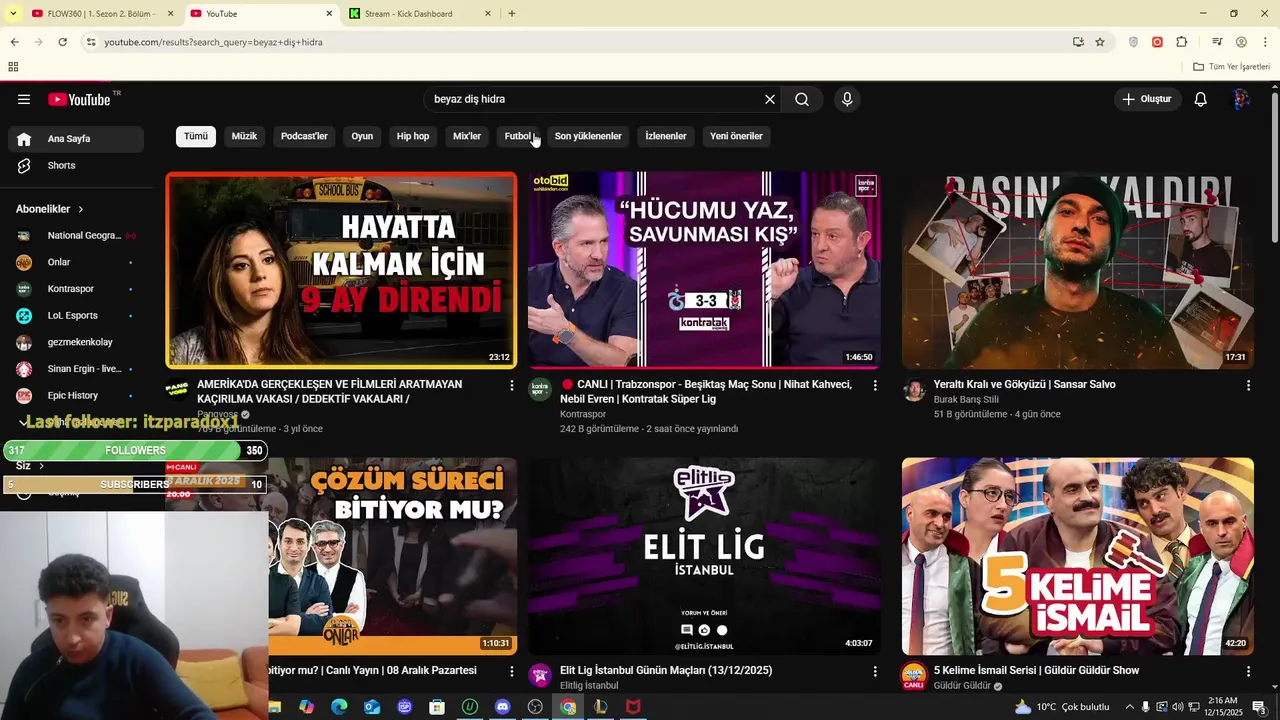Click the magnifier search button
The width and height of the screenshot is (1280, 720).
click(x=802, y=99)
